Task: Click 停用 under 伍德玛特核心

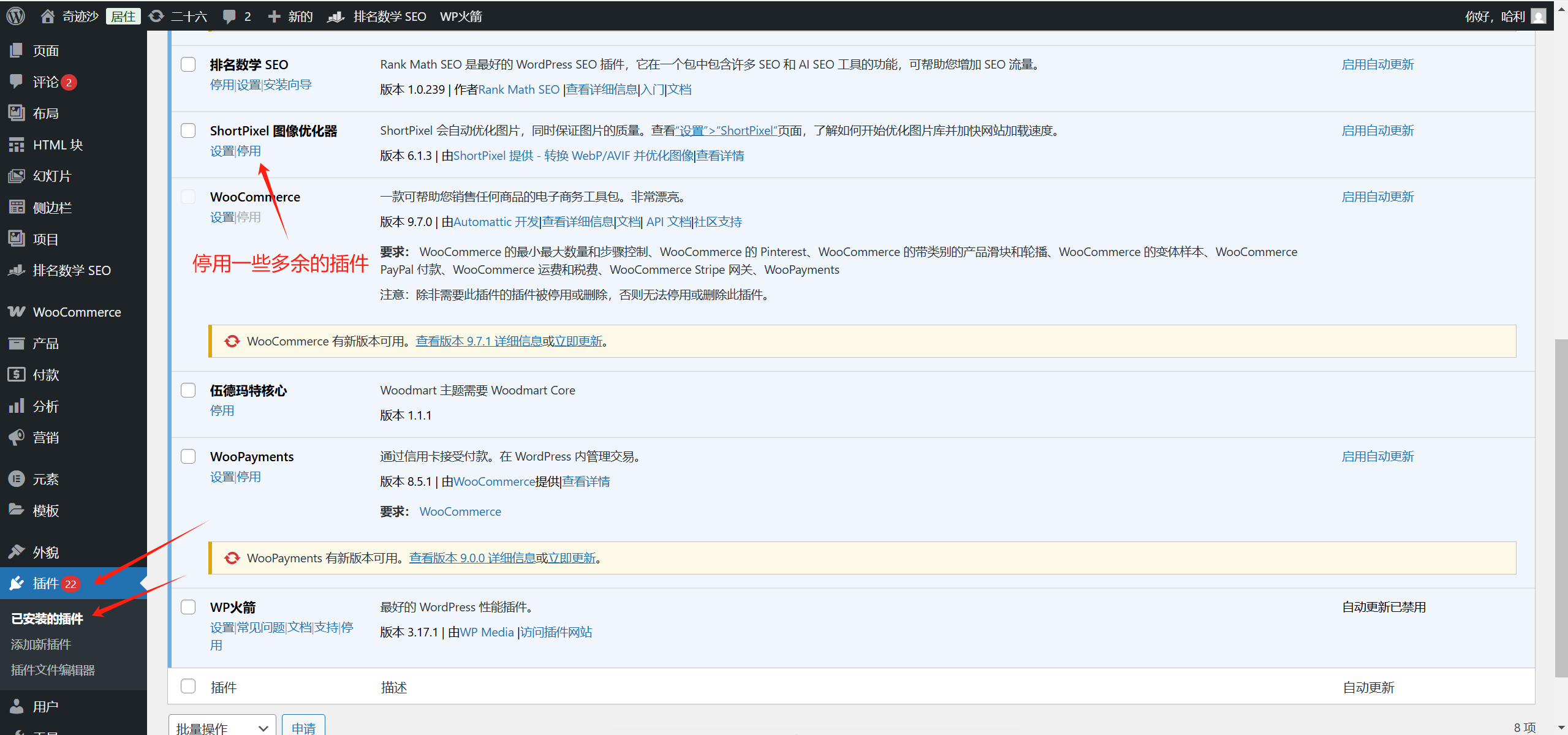Action: (222, 410)
